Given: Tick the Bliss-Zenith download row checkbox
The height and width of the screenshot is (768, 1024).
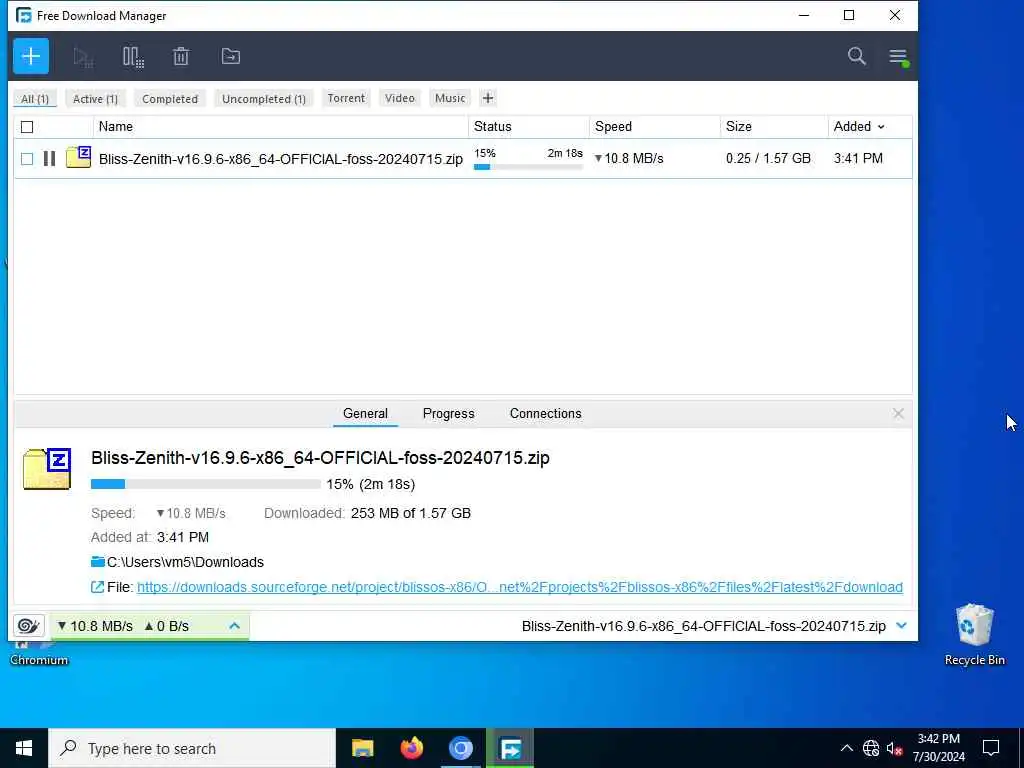Looking at the screenshot, I should coord(27,159).
